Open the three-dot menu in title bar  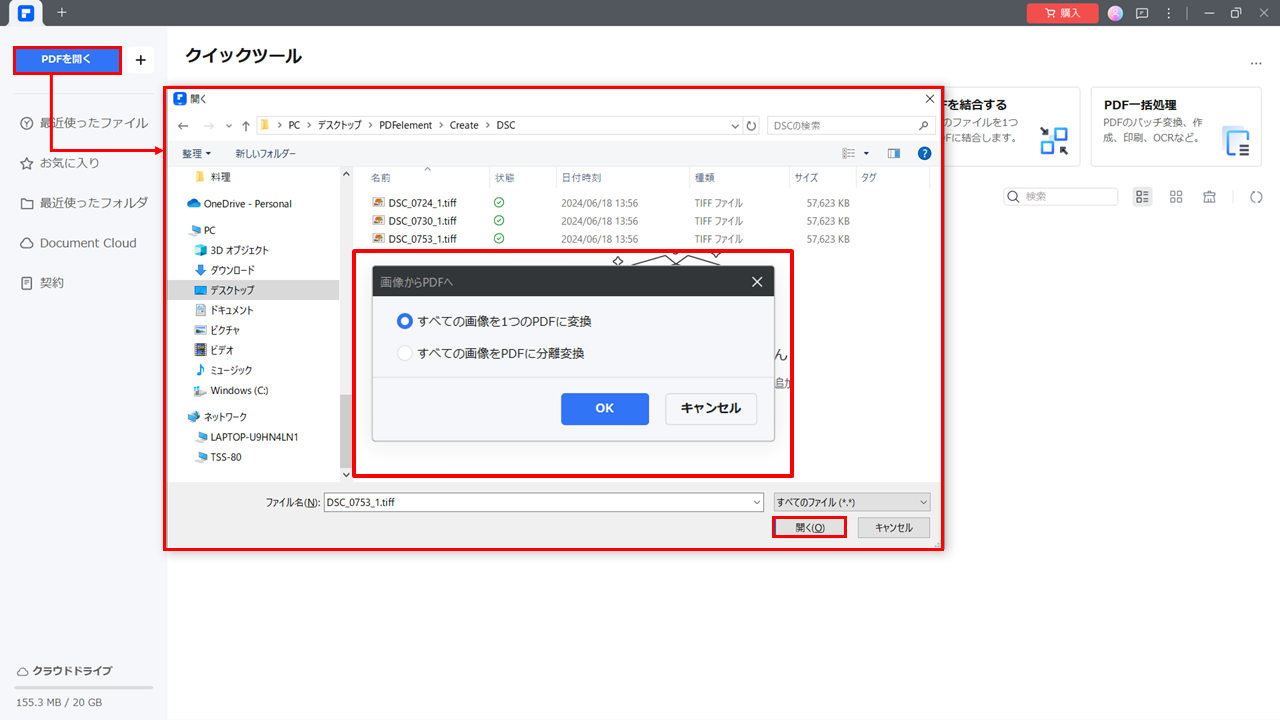pyautogui.click(x=1168, y=13)
